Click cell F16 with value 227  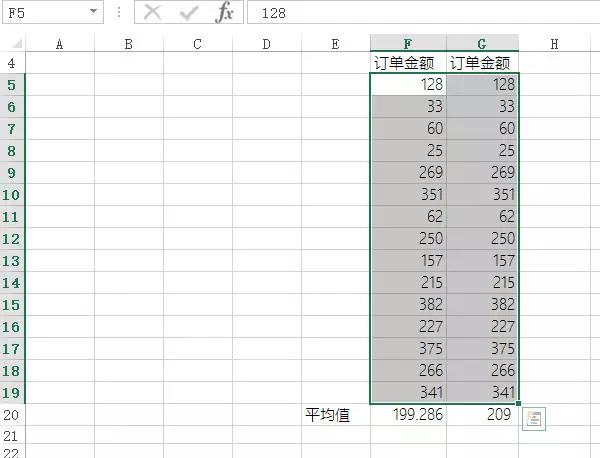[408, 327]
